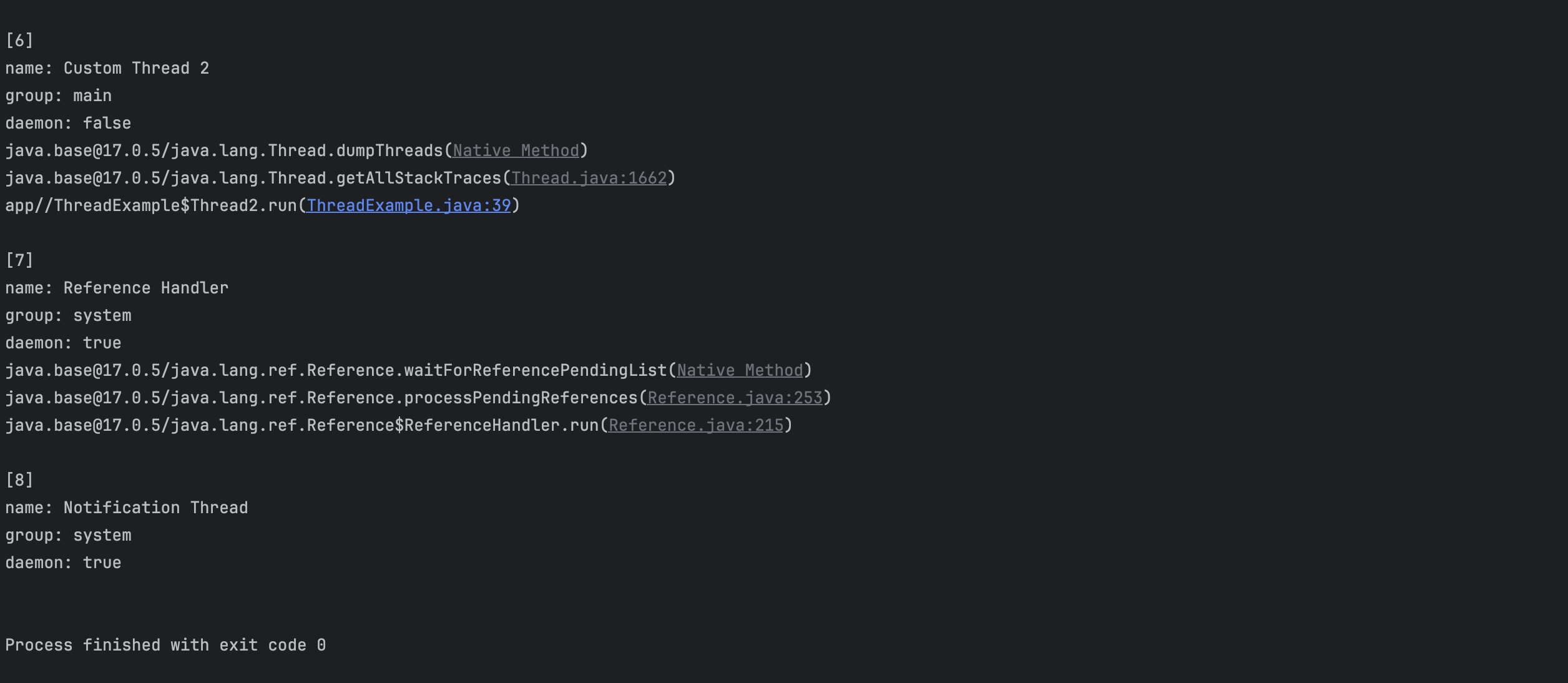The height and width of the screenshot is (683, 1568).
Task: Click the 'daemon: false' line
Action: point(69,123)
